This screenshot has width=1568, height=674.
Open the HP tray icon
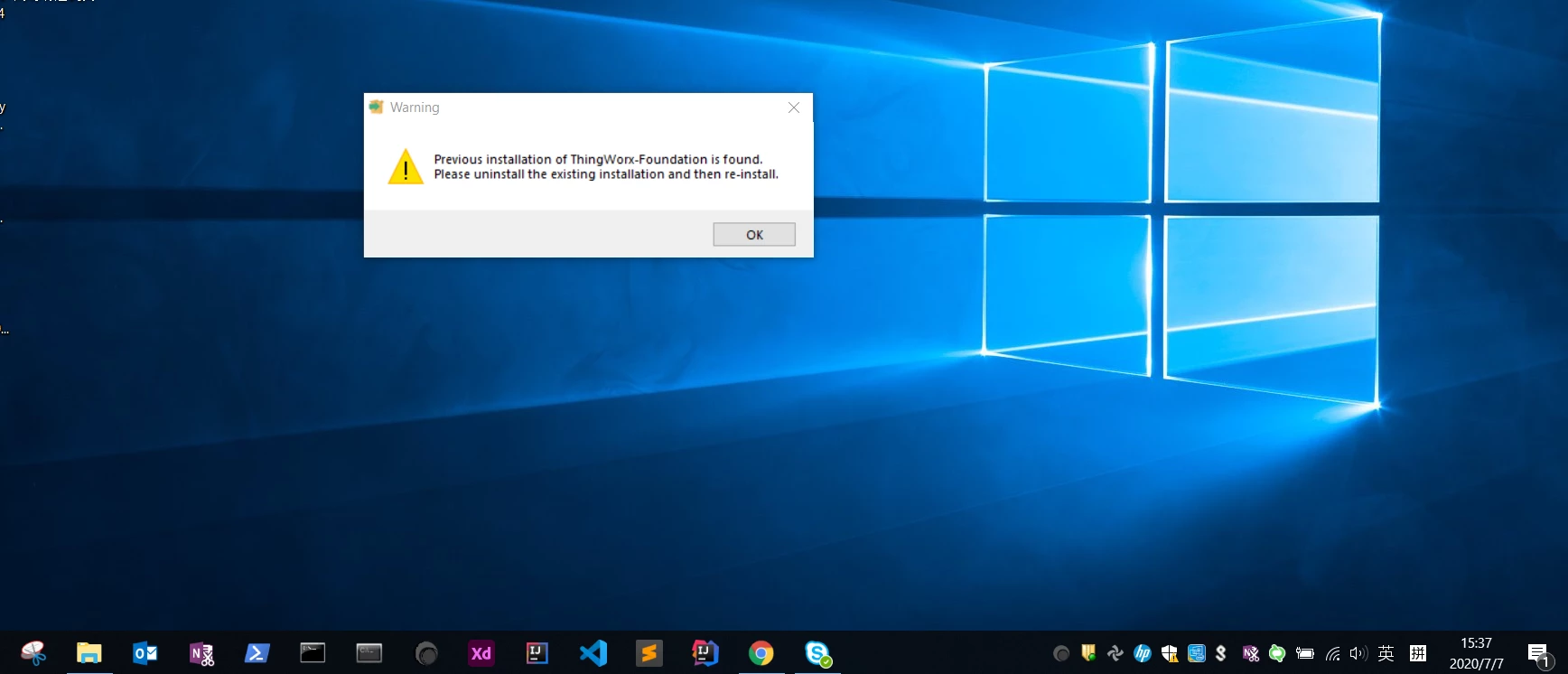pyautogui.click(x=1143, y=653)
